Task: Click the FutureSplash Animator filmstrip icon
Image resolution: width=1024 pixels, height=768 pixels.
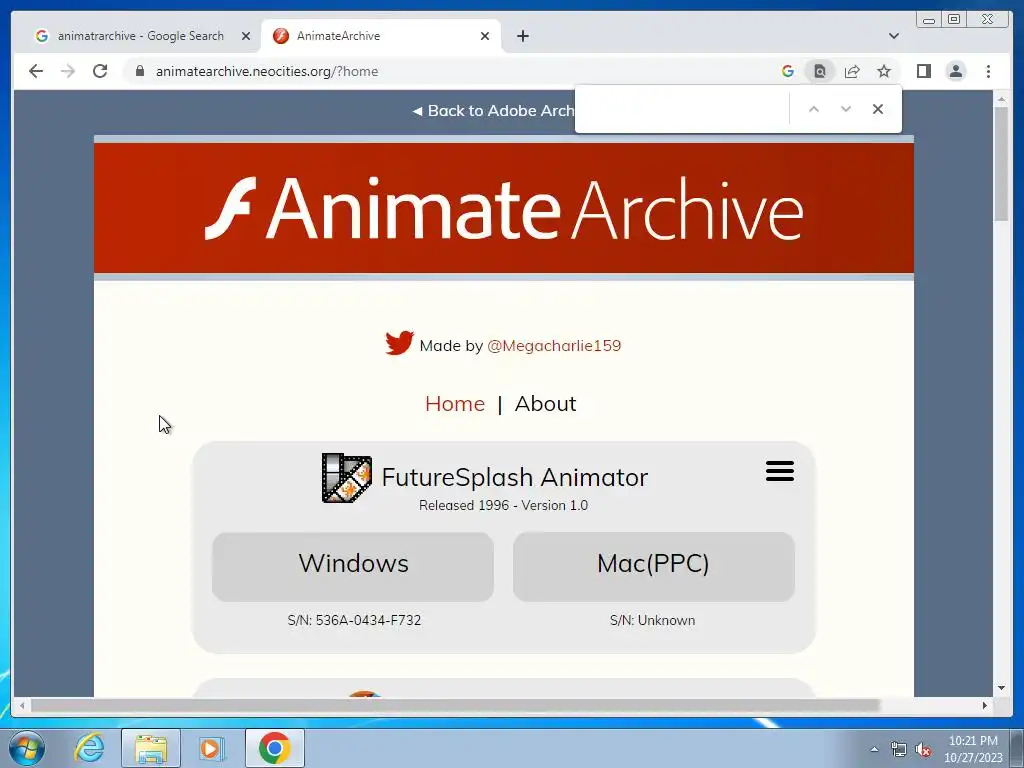Action: [x=347, y=478]
